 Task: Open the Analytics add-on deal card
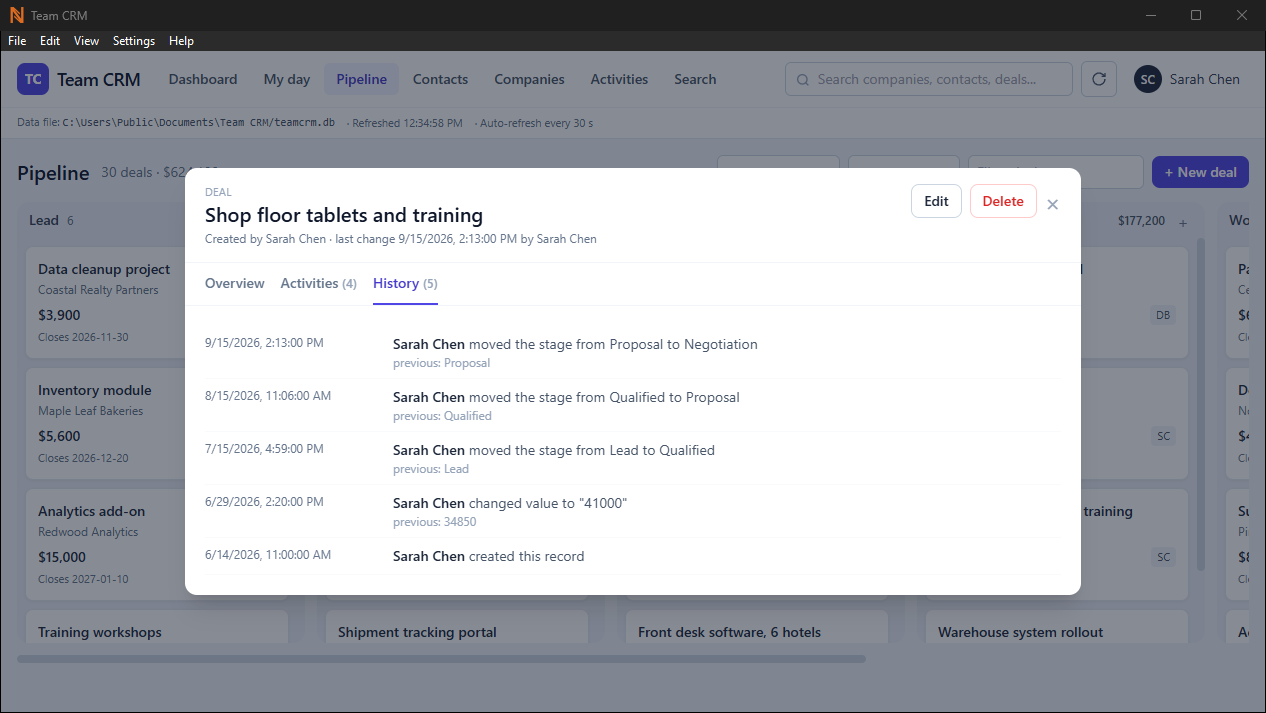click(106, 544)
